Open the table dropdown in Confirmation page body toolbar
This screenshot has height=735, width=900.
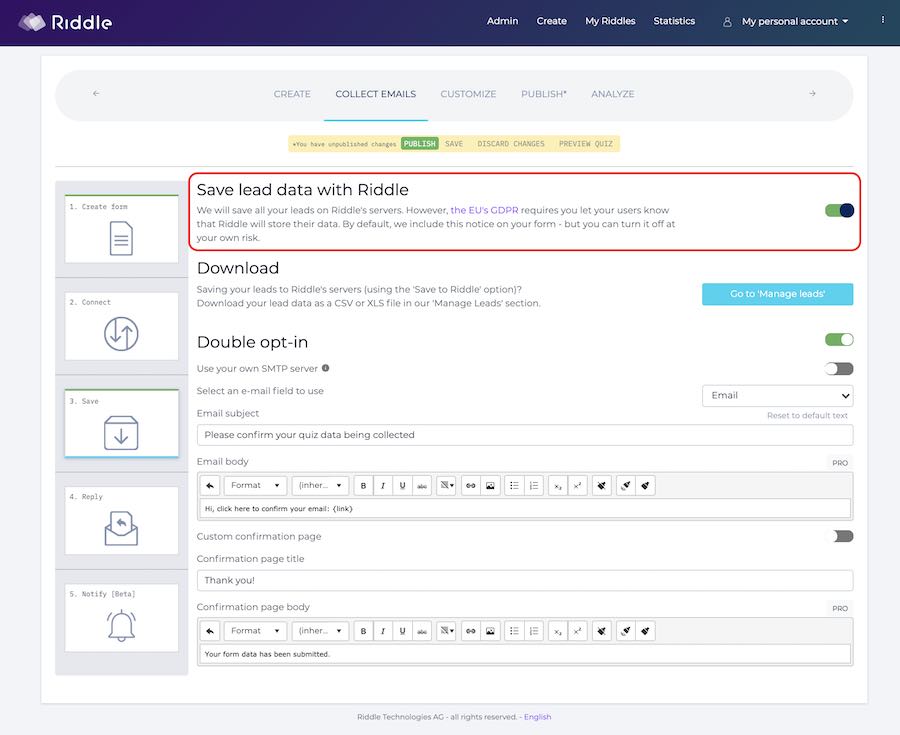[446, 631]
